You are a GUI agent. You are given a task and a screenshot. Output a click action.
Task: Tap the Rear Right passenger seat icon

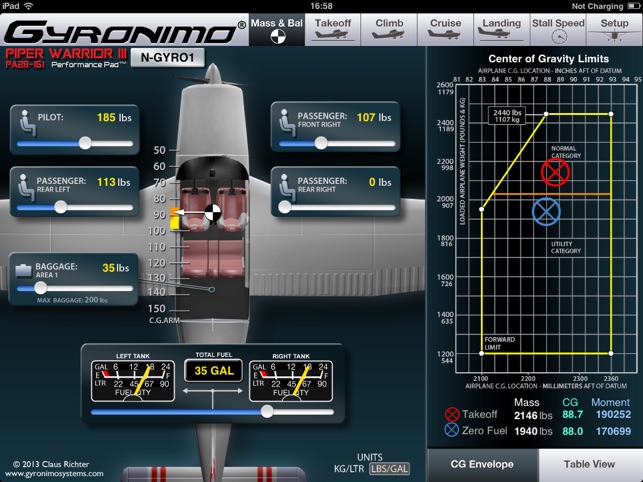287,187
